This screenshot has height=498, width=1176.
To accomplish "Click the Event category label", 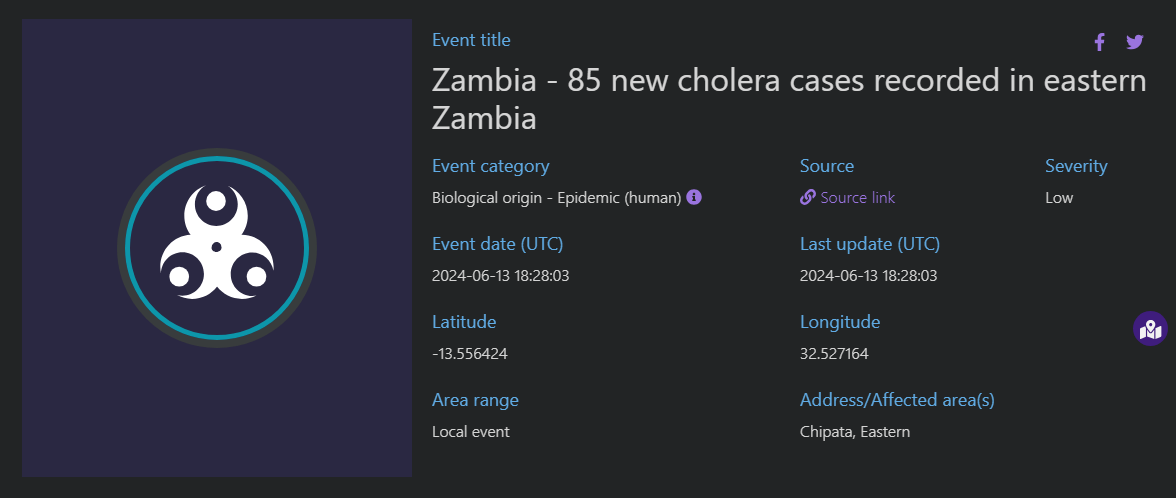I will [490, 166].
